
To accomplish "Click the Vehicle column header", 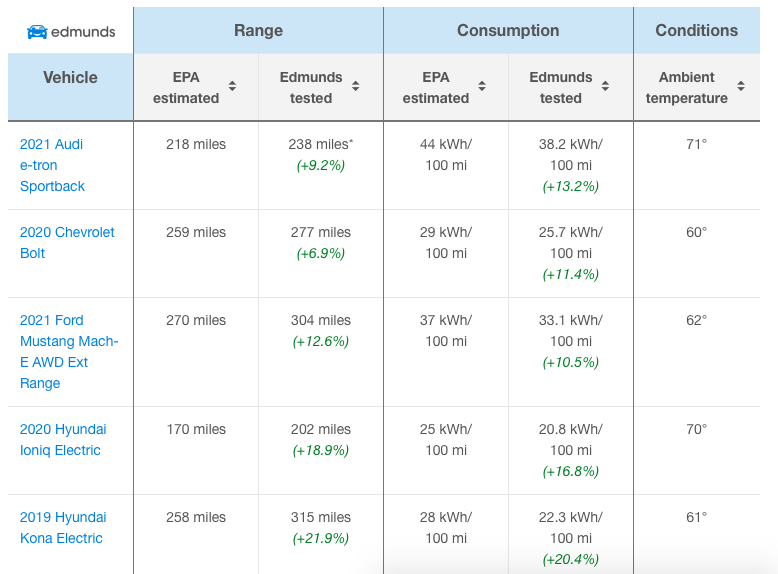I will coord(70,77).
